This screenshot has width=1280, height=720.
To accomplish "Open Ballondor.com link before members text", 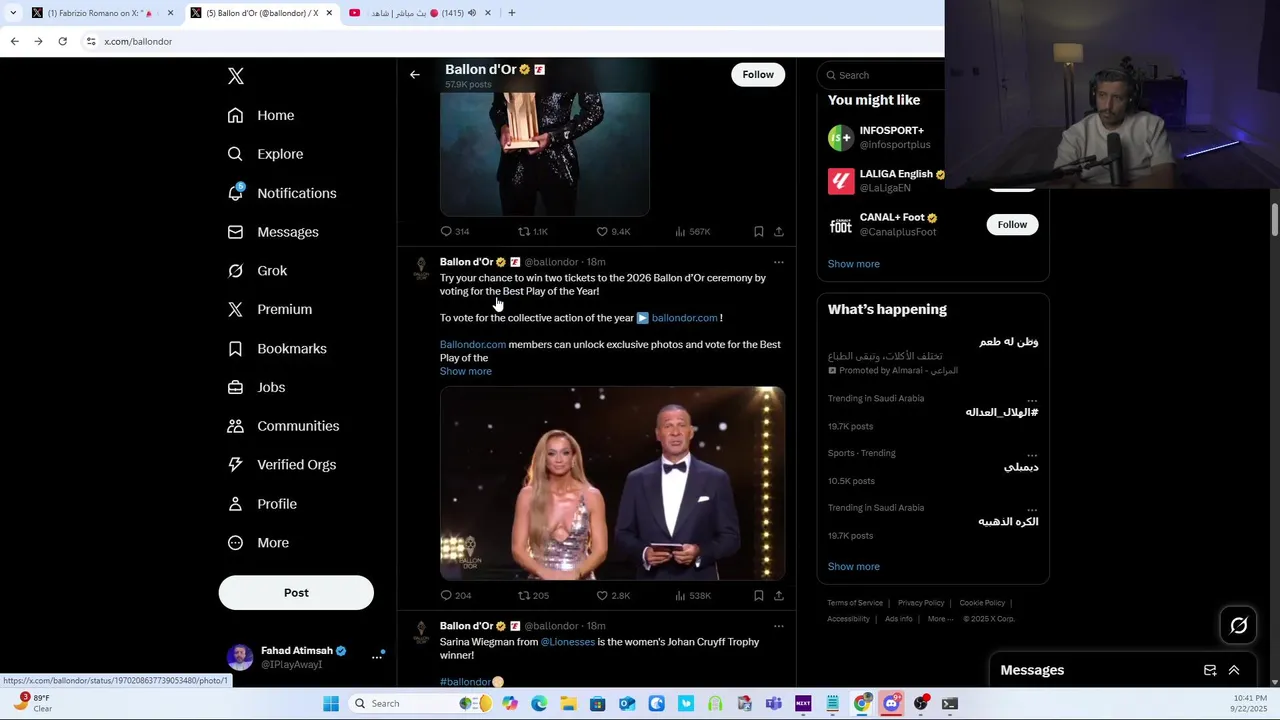I will click(x=473, y=344).
